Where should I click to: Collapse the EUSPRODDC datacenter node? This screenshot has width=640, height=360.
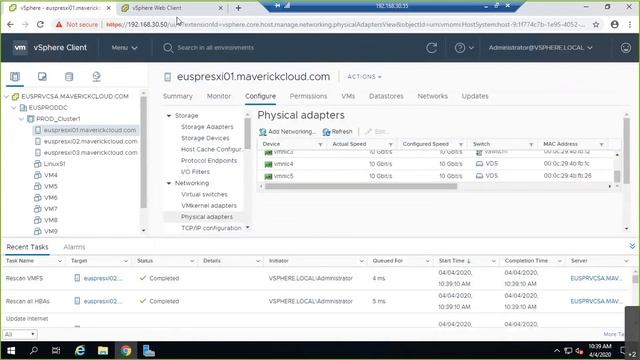pyautogui.click(x=13, y=108)
